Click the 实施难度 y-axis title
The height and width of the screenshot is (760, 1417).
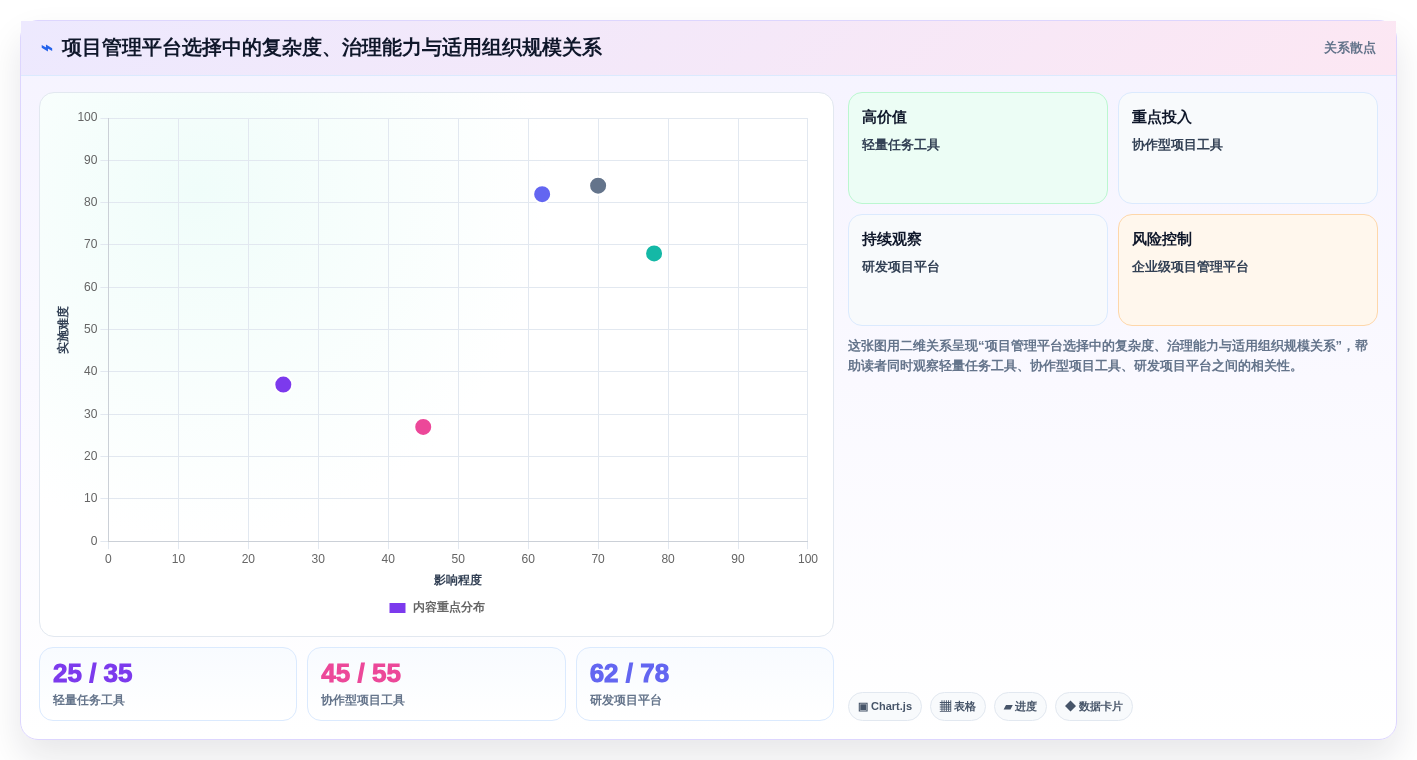pyautogui.click(x=63, y=330)
